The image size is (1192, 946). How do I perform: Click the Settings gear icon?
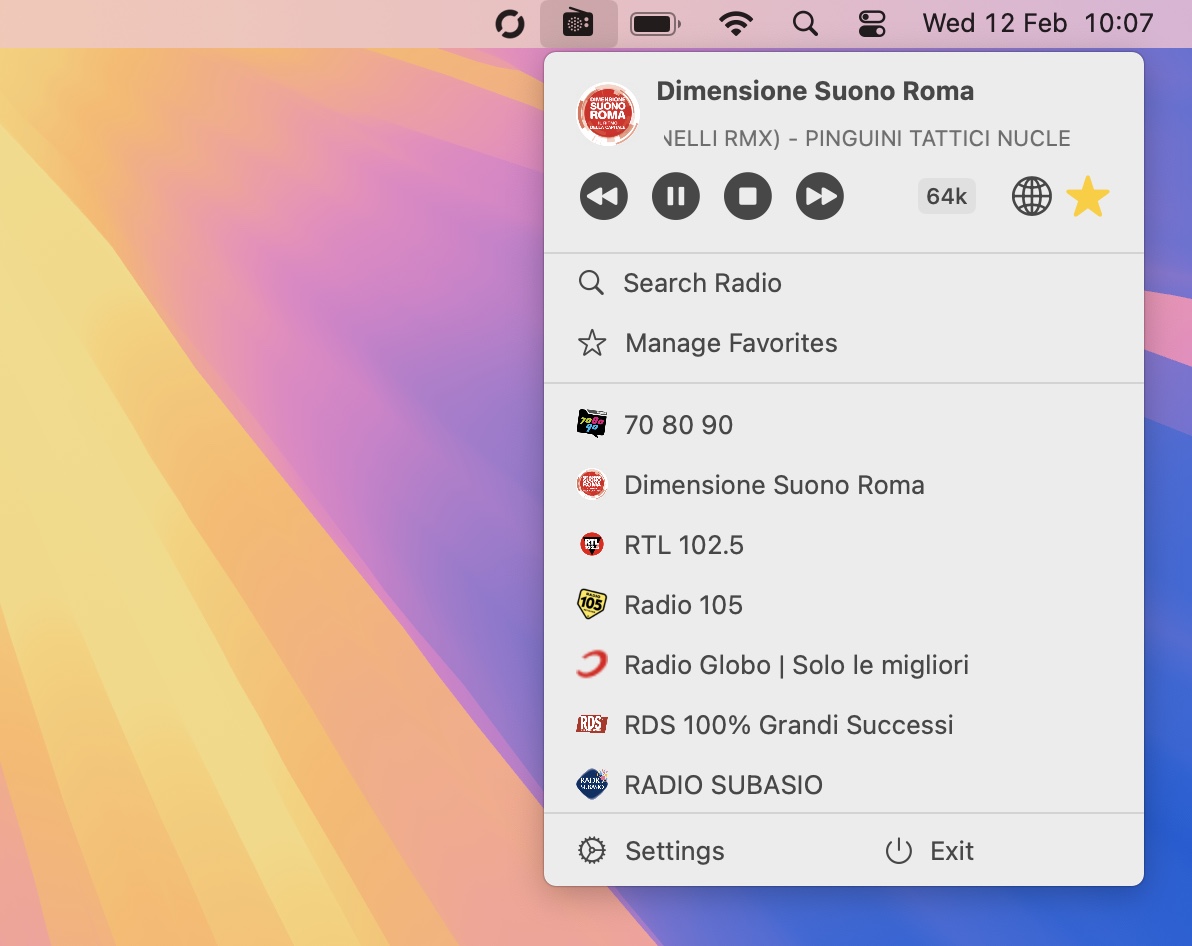591,851
